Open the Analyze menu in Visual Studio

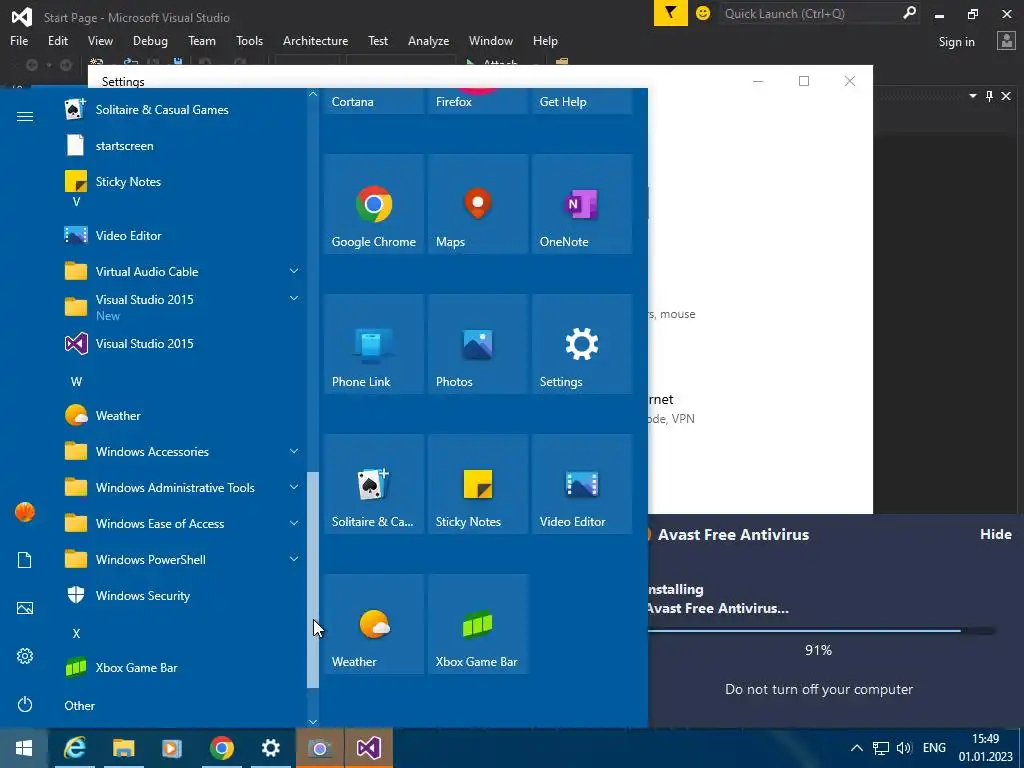[428, 40]
